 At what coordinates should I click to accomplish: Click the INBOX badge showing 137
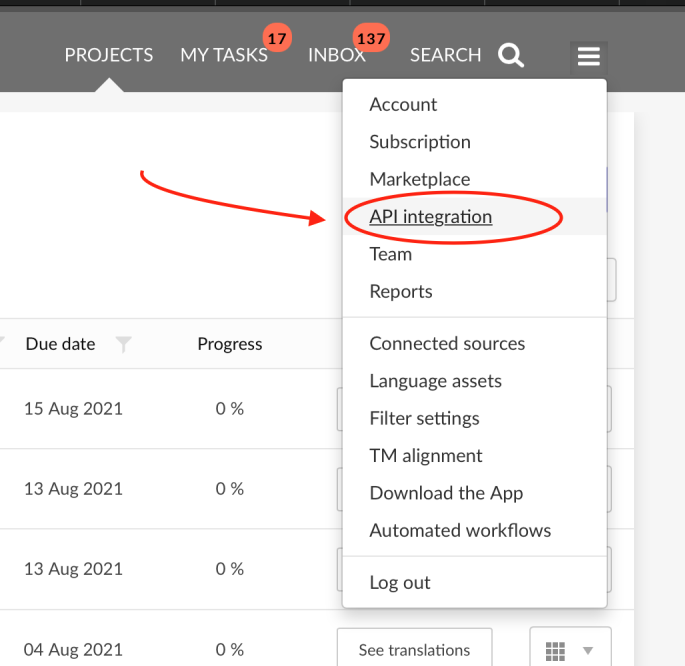click(x=371, y=38)
